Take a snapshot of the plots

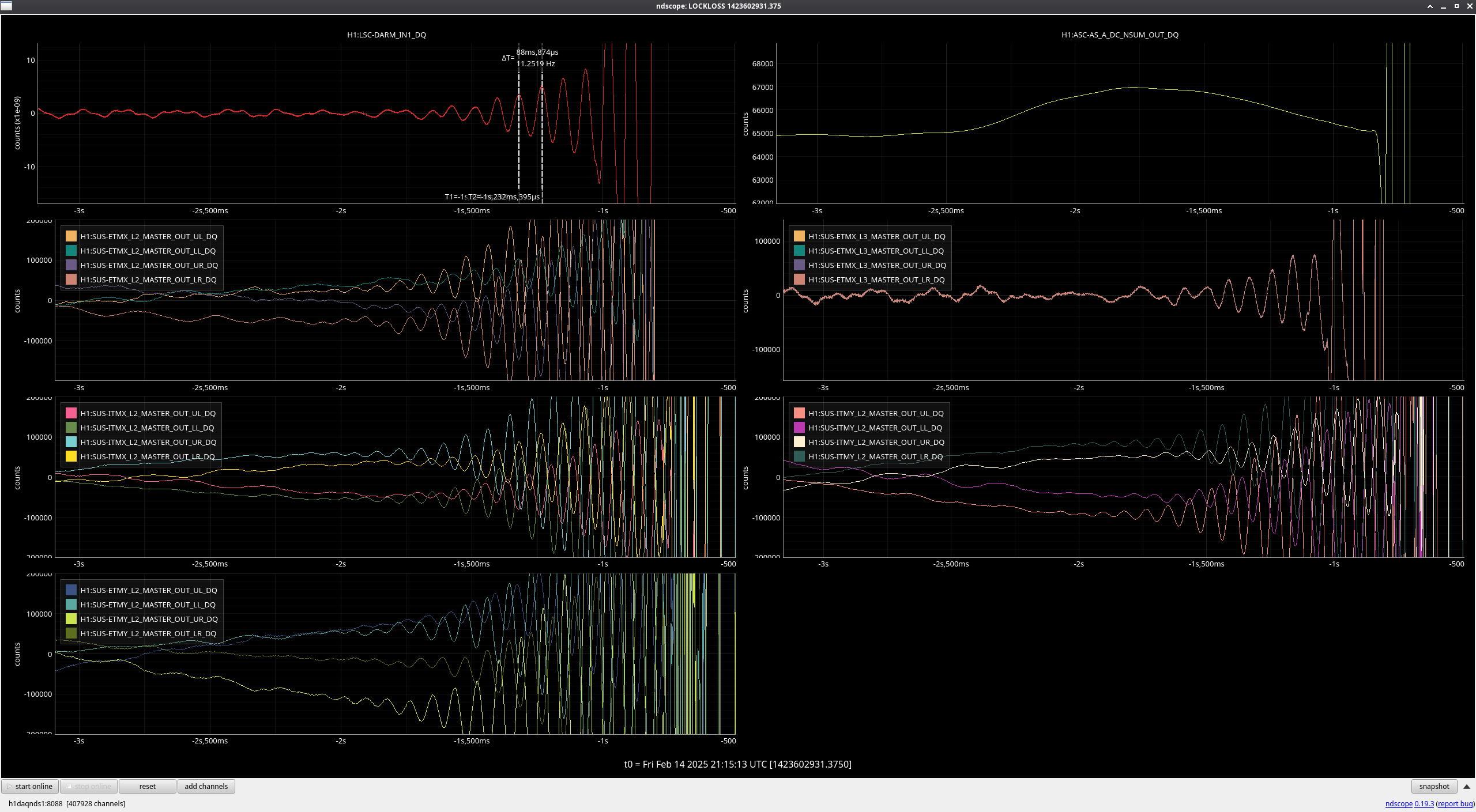pyautogui.click(x=1434, y=786)
